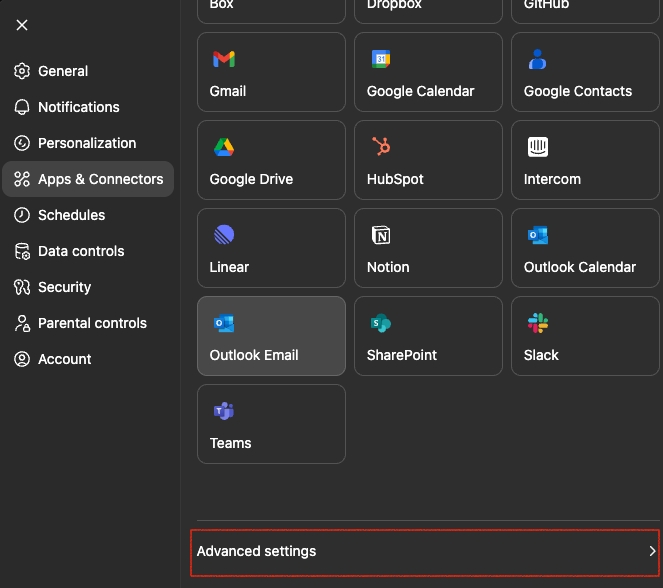Image resolution: width=663 pixels, height=588 pixels.
Task: Select the Intercom icon
Action: pos(538,148)
